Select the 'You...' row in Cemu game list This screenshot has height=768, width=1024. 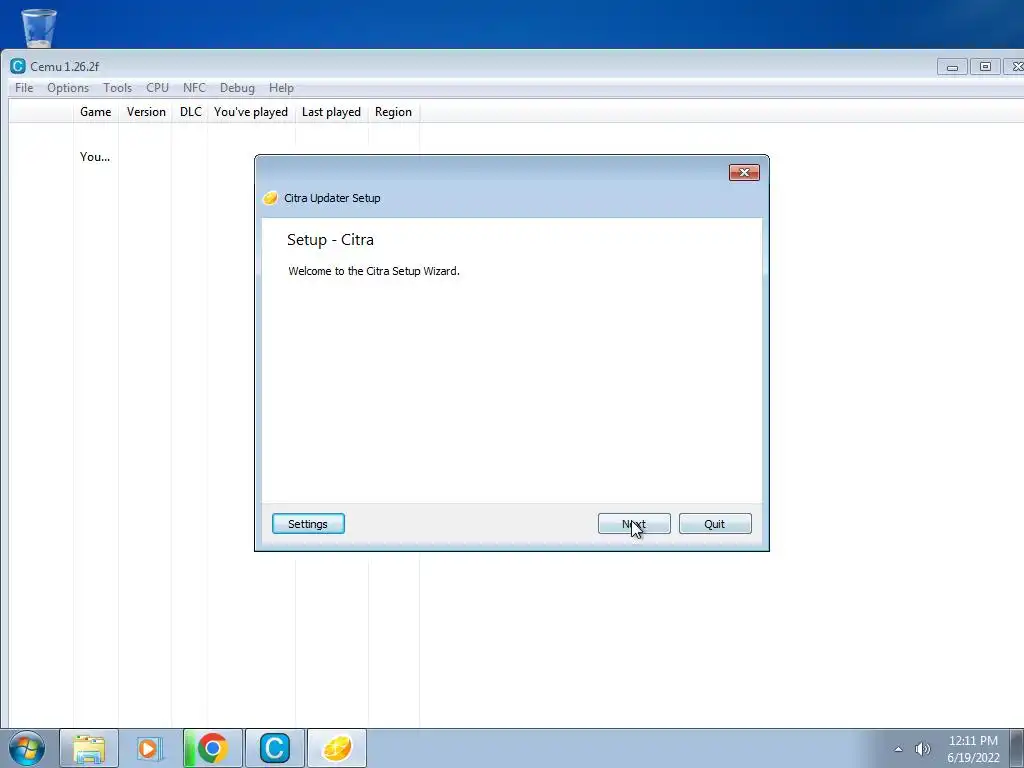(95, 157)
